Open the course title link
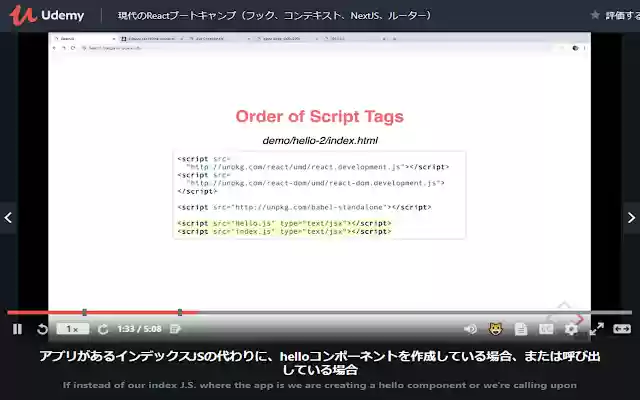This screenshot has width=640, height=400. point(274,16)
